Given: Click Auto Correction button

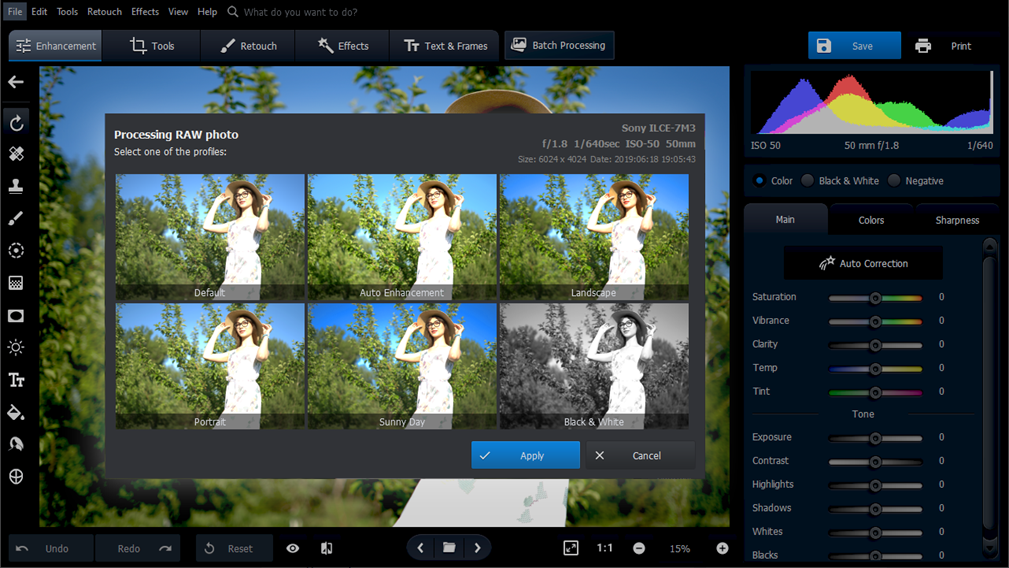Looking at the screenshot, I should click(863, 263).
